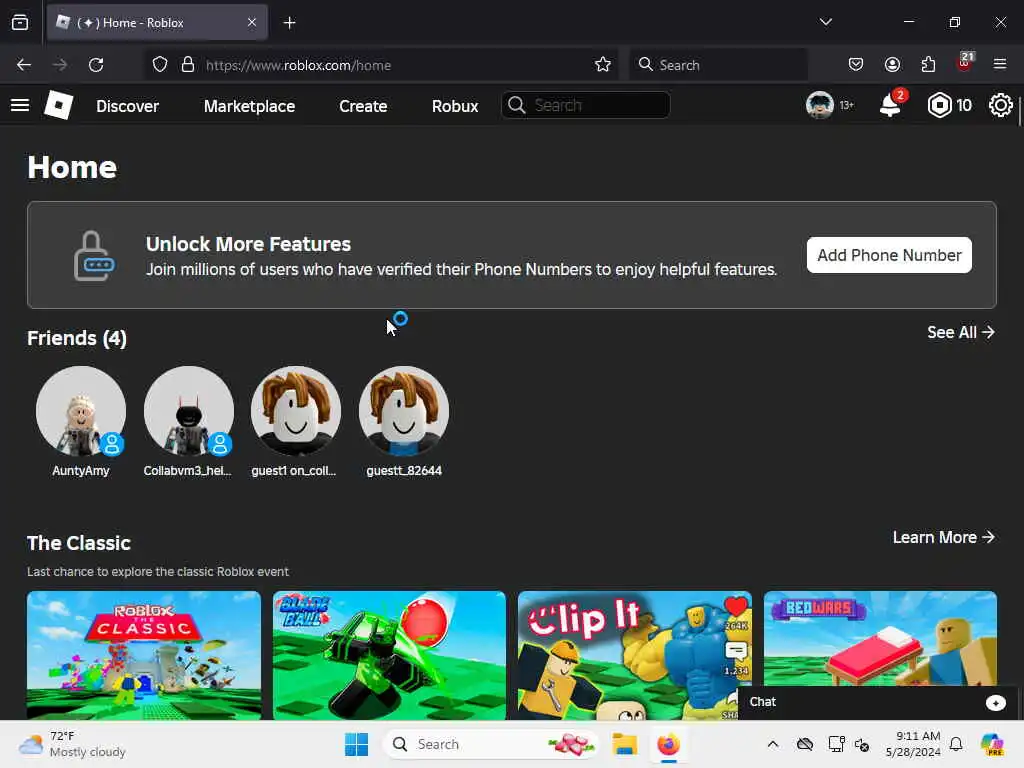Click See All friends link

[961, 332]
